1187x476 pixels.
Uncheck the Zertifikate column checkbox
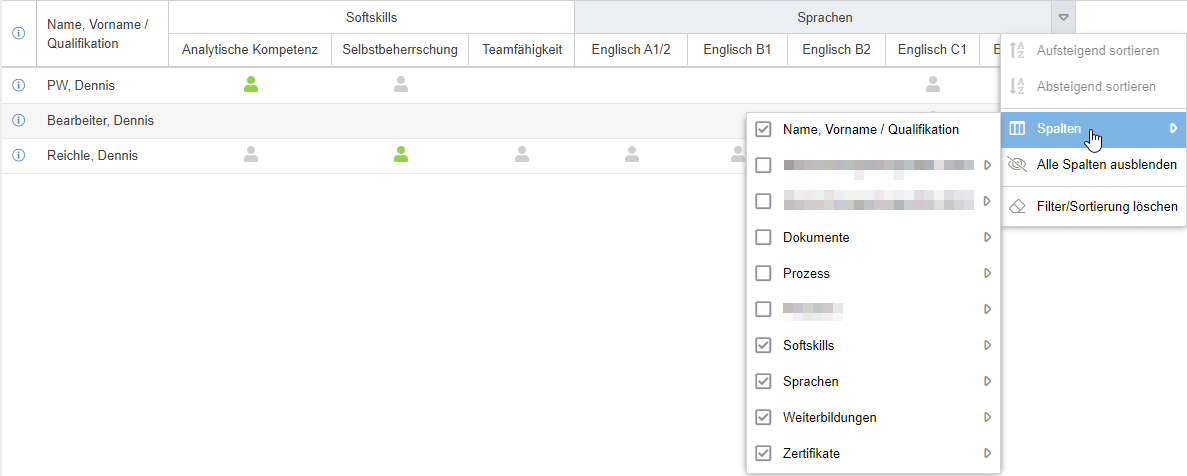(764, 454)
